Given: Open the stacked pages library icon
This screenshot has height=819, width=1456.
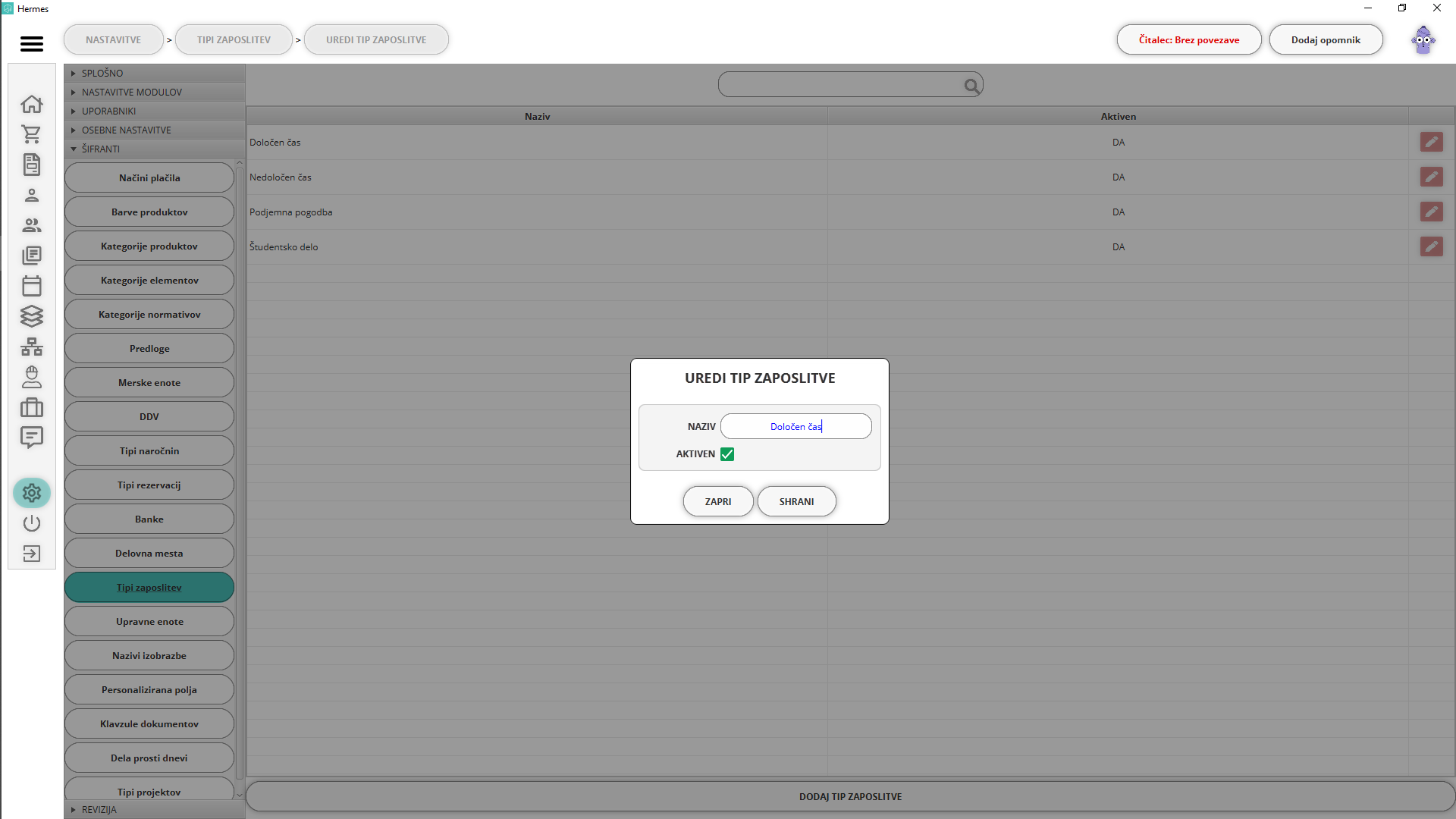Looking at the screenshot, I should coord(31,256).
